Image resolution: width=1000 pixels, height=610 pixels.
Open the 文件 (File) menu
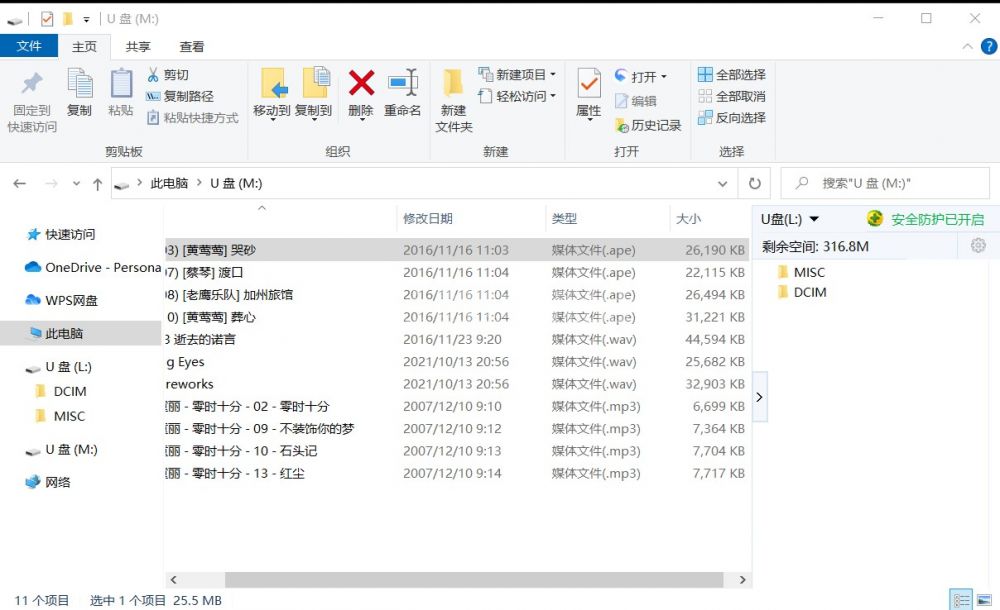[x=29, y=47]
